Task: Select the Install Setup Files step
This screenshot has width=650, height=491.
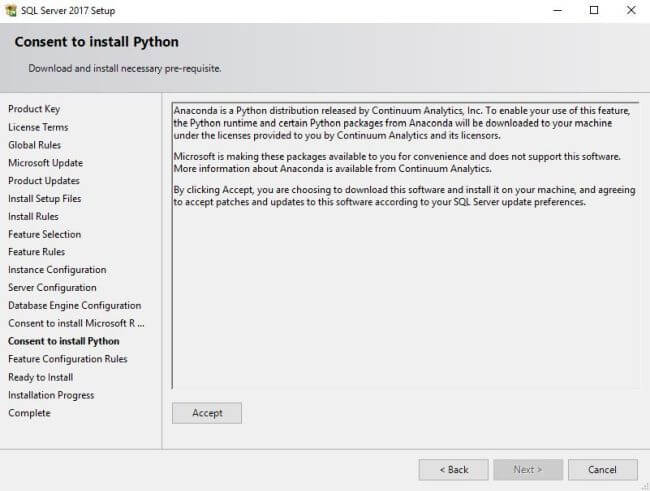Action: tap(45, 199)
